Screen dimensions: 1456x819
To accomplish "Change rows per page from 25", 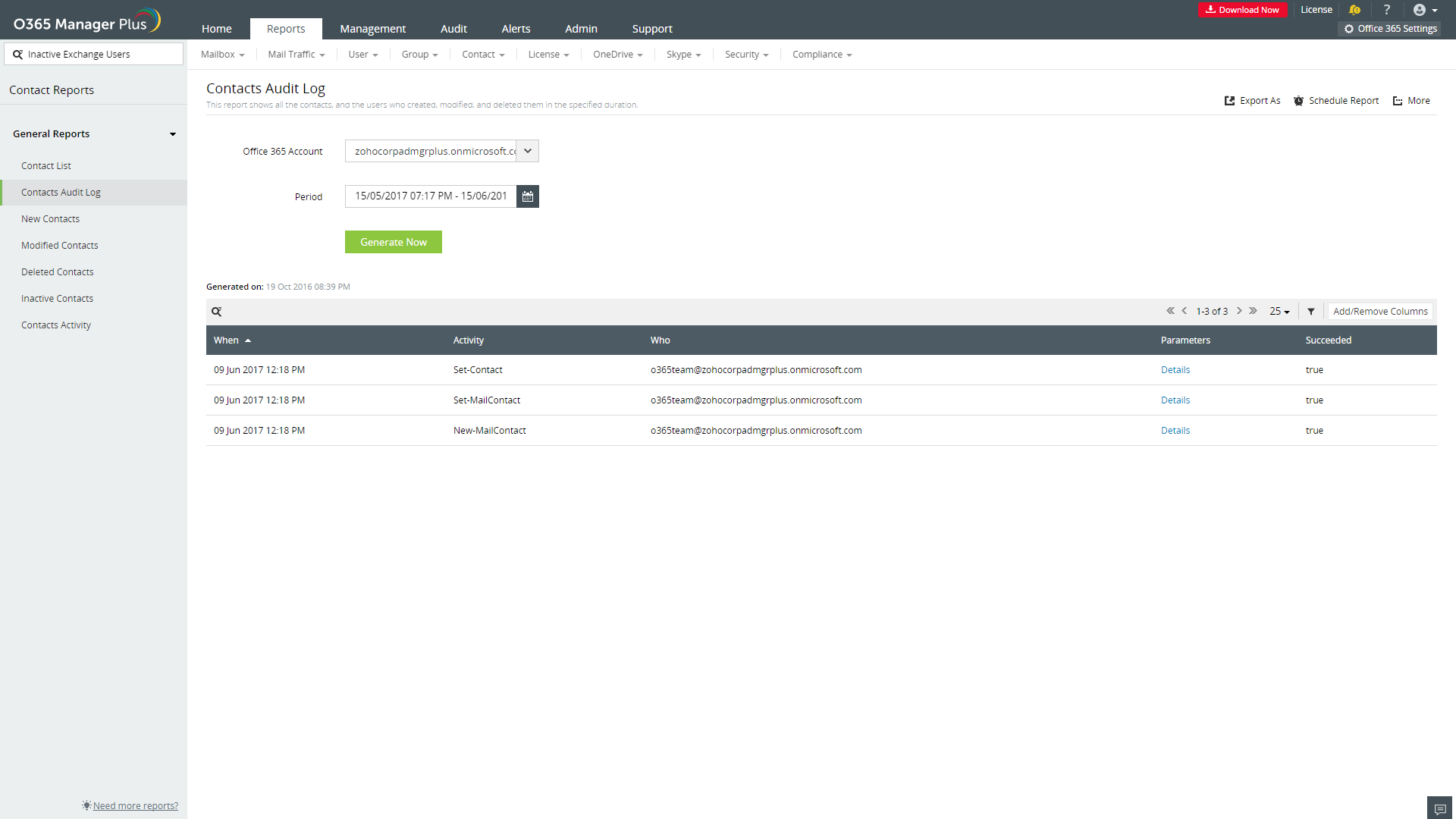I will (1279, 311).
